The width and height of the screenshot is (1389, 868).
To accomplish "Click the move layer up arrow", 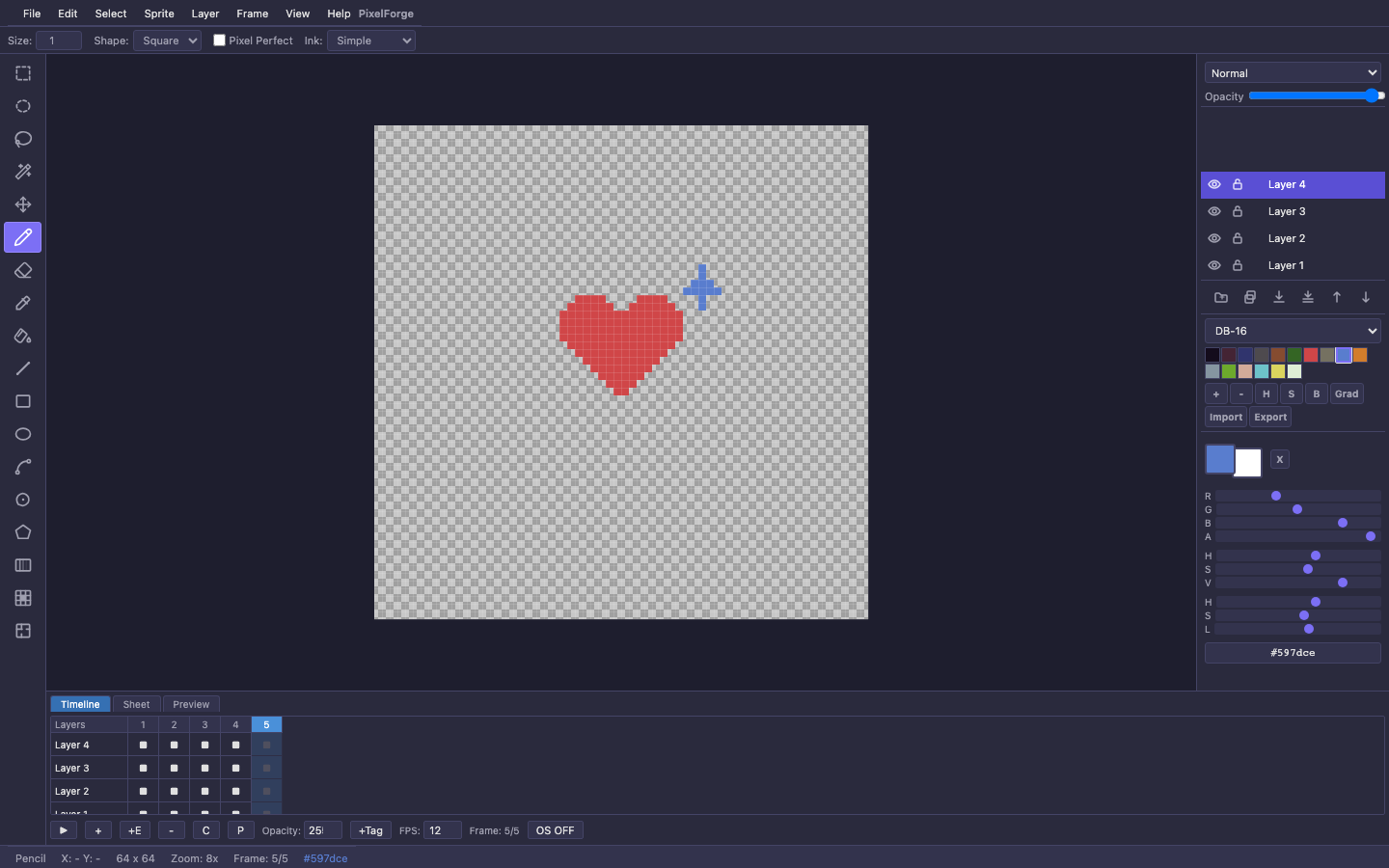I will [x=1337, y=297].
